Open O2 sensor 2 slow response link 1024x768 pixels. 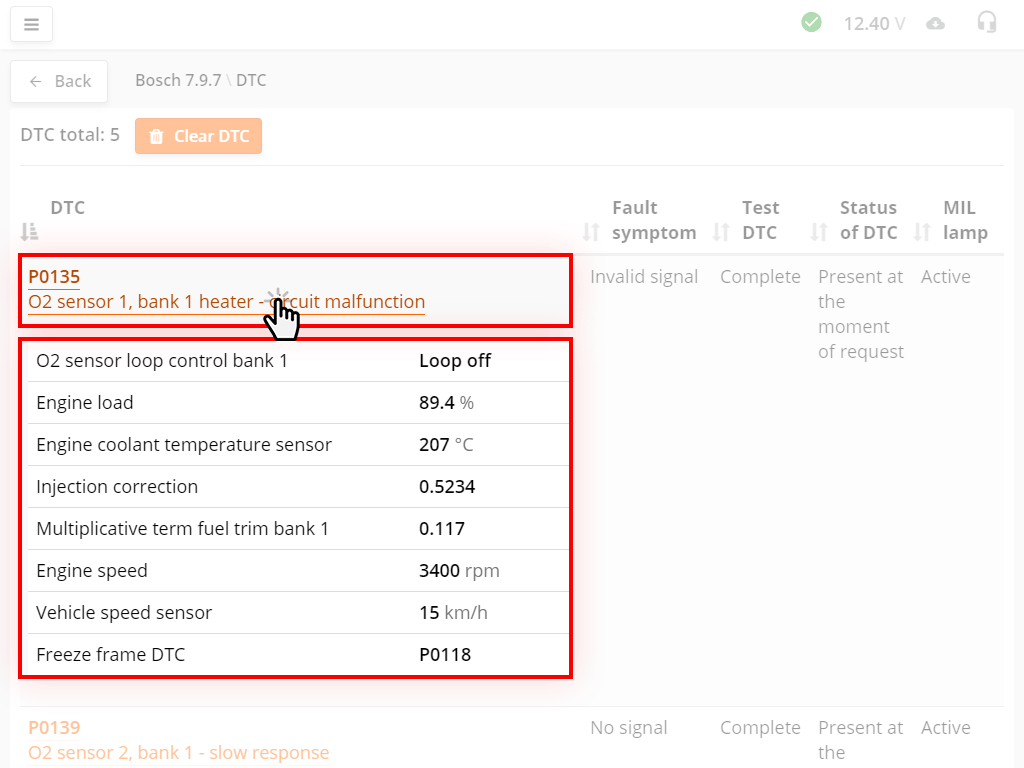click(178, 753)
